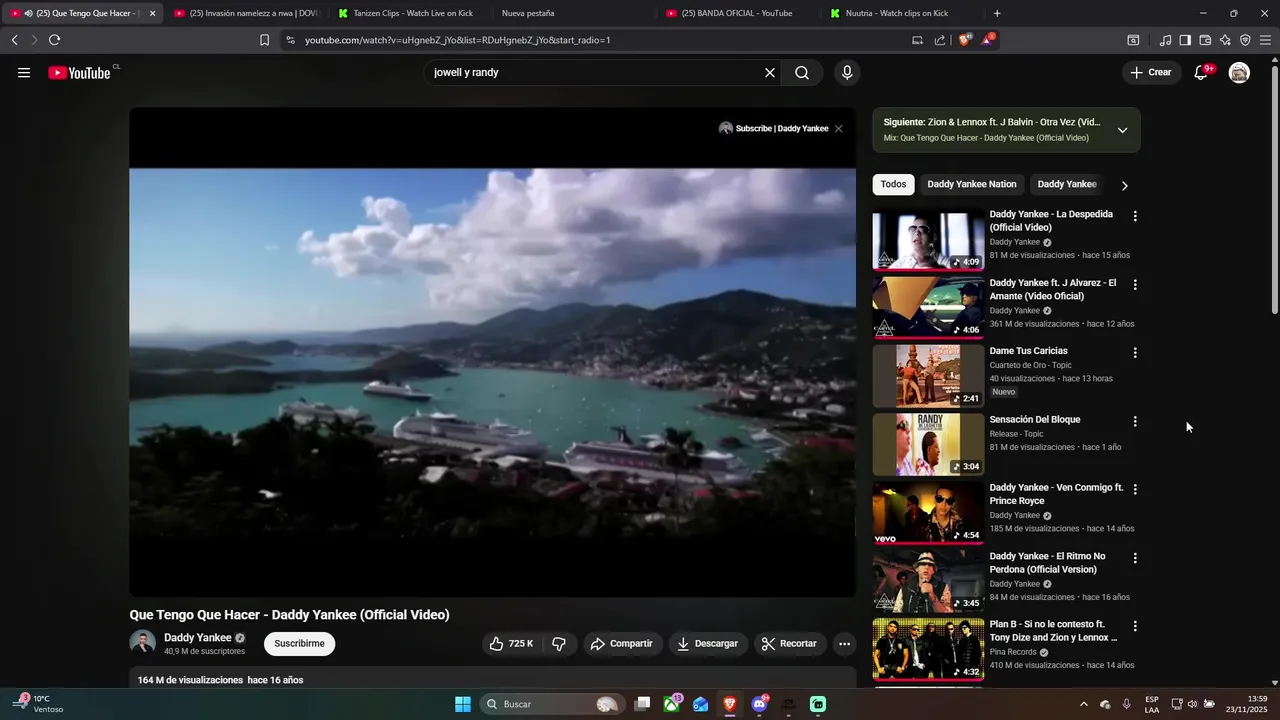This screenshot has width=1280, height=720.
Task: Switch to the Tanizen Clips Kick tab
Action: point(408,13)
